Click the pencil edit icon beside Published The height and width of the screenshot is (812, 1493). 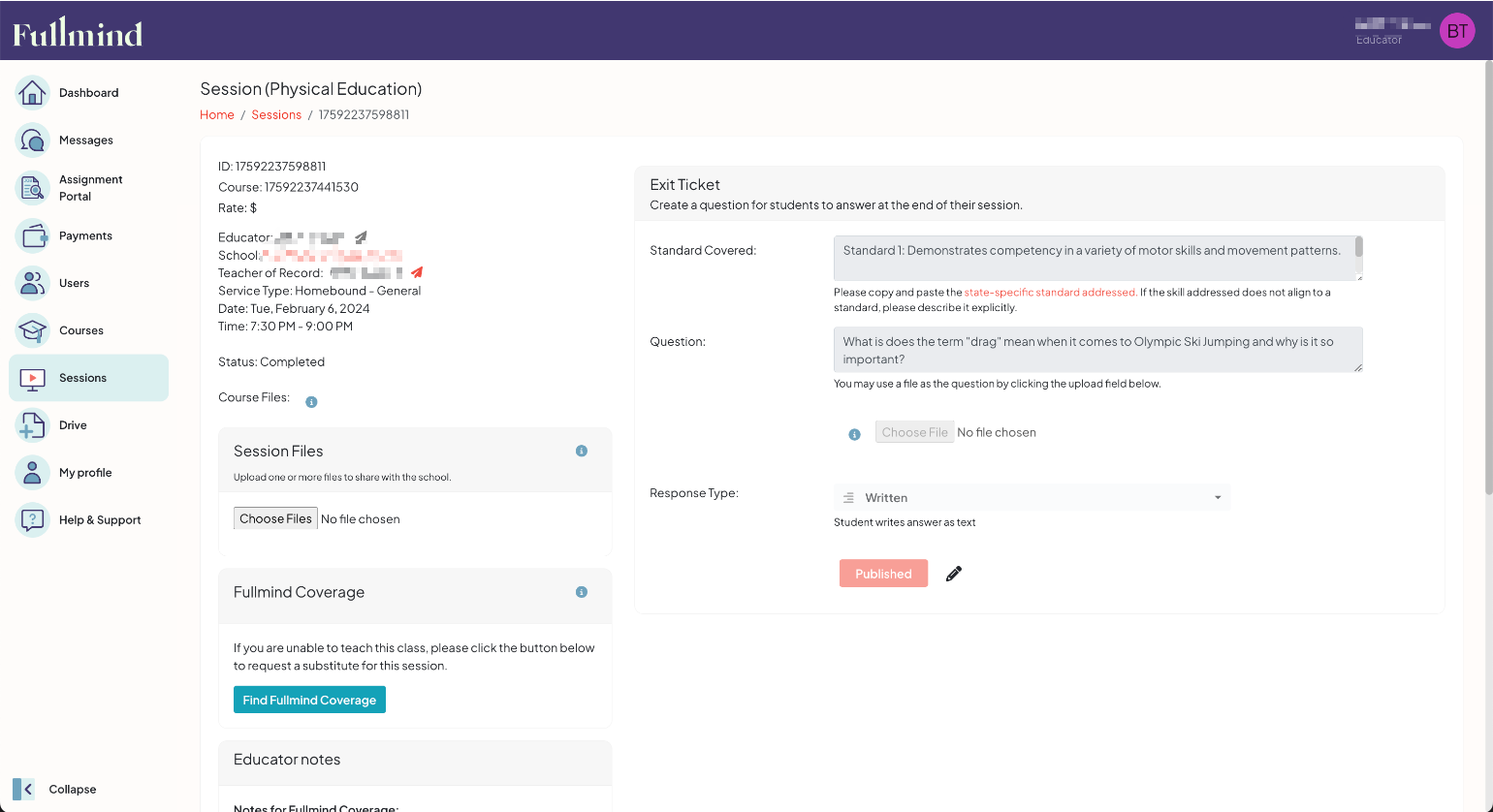(x=954, y=574)
